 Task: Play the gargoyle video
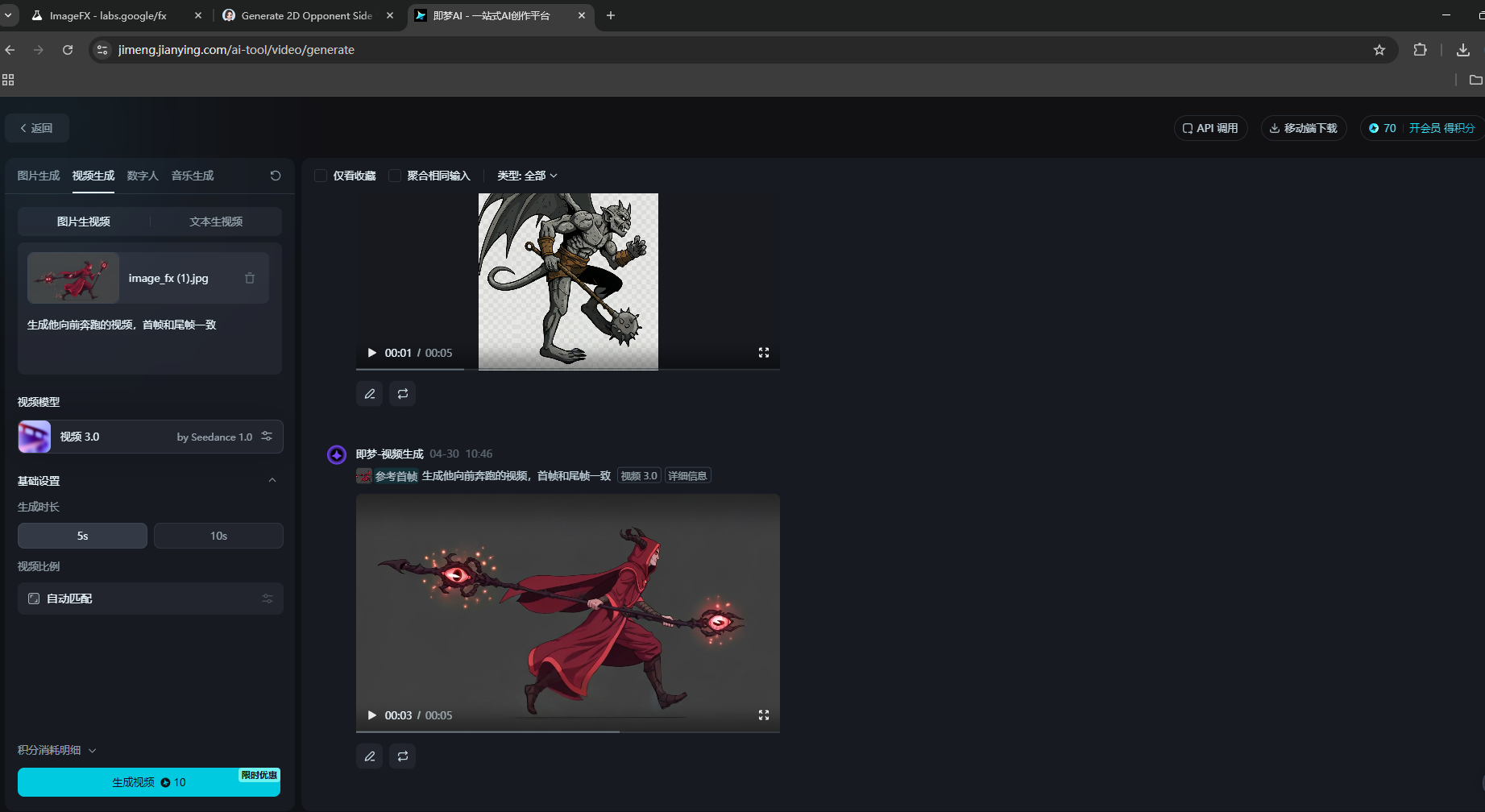[x=371, y=353]
